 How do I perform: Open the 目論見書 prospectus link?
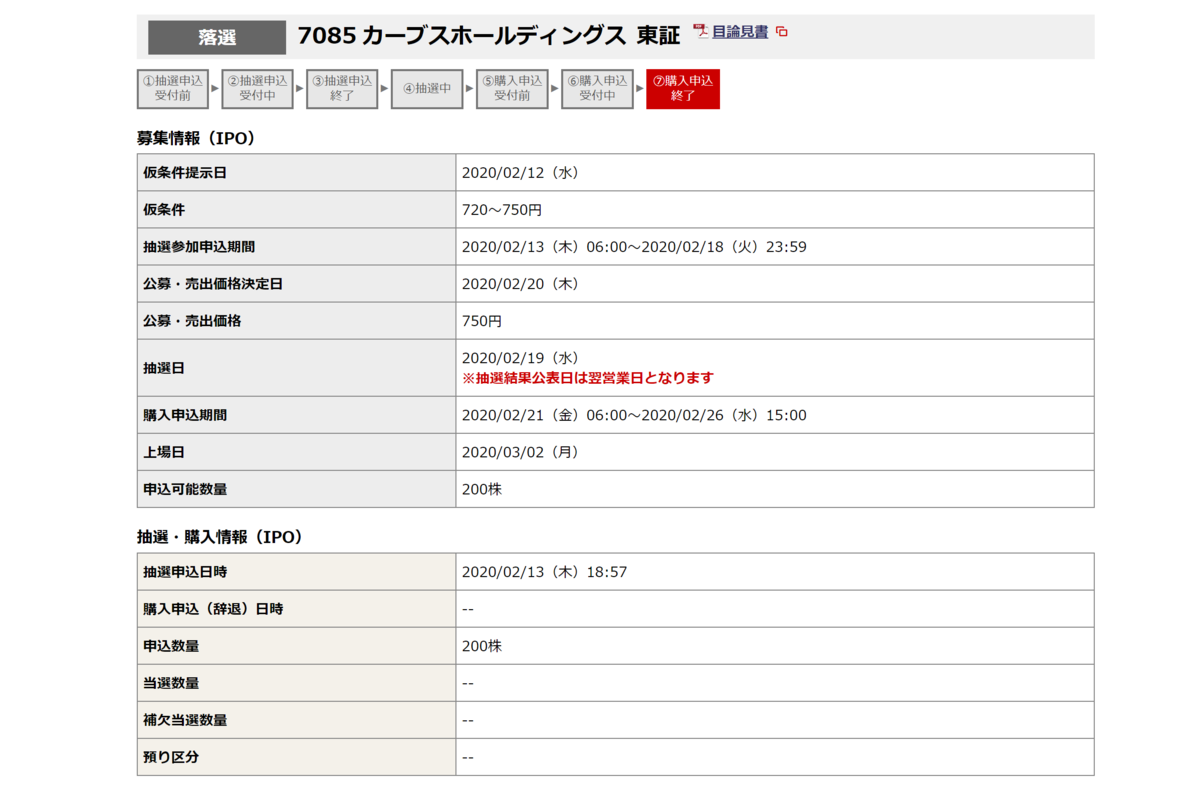(x=740, y=32)
